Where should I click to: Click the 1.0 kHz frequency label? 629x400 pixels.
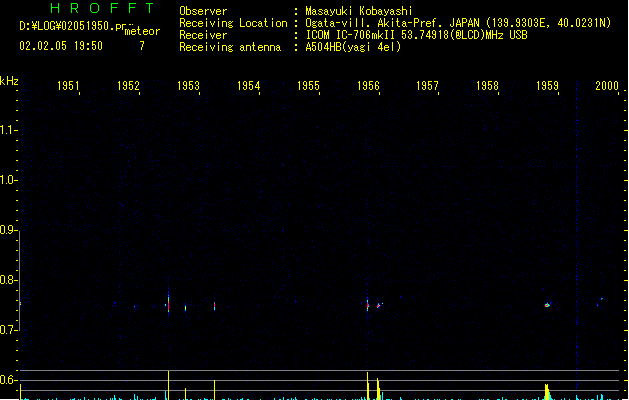[7, 179]
